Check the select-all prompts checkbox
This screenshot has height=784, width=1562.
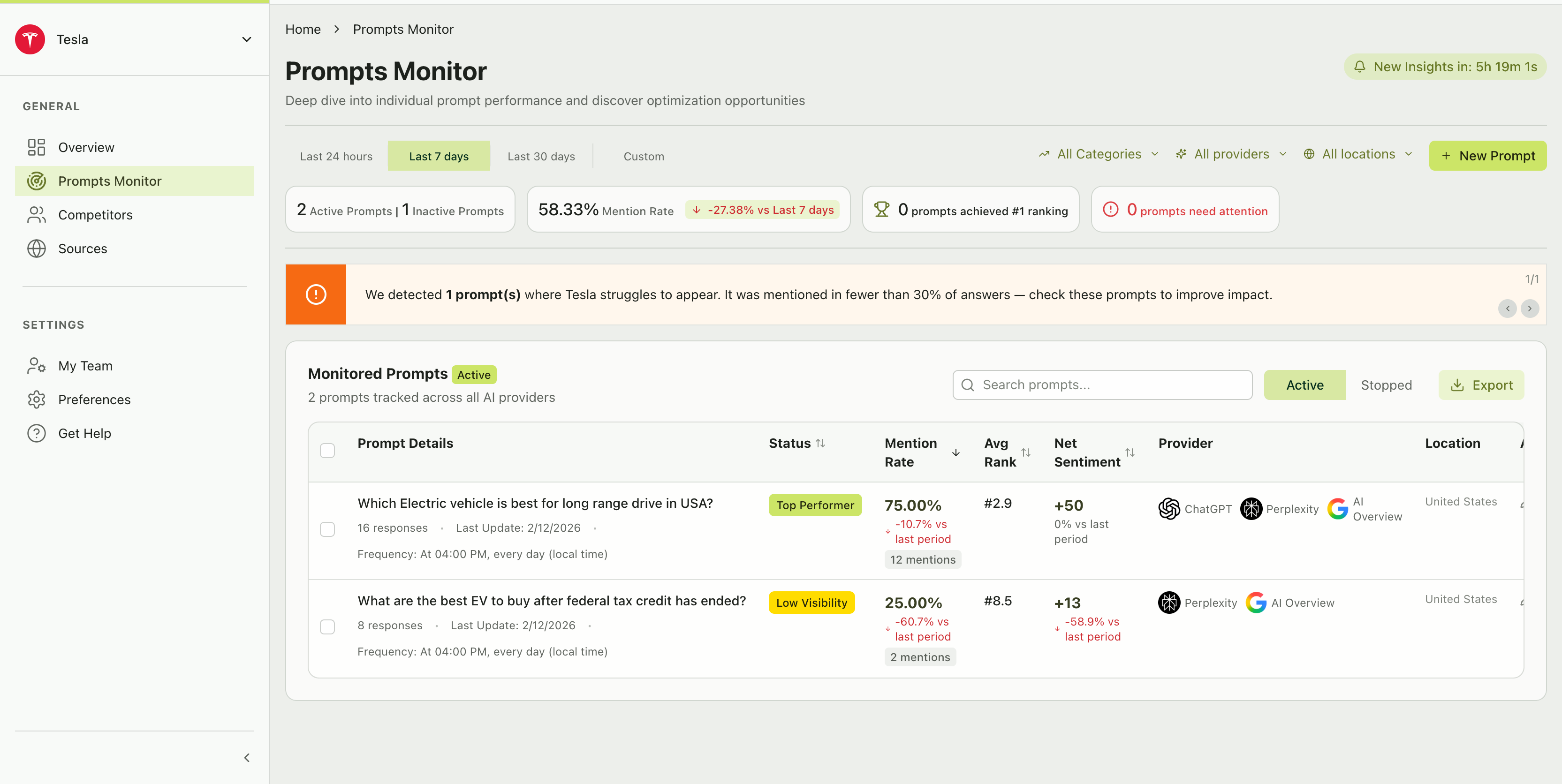(327, 451)
